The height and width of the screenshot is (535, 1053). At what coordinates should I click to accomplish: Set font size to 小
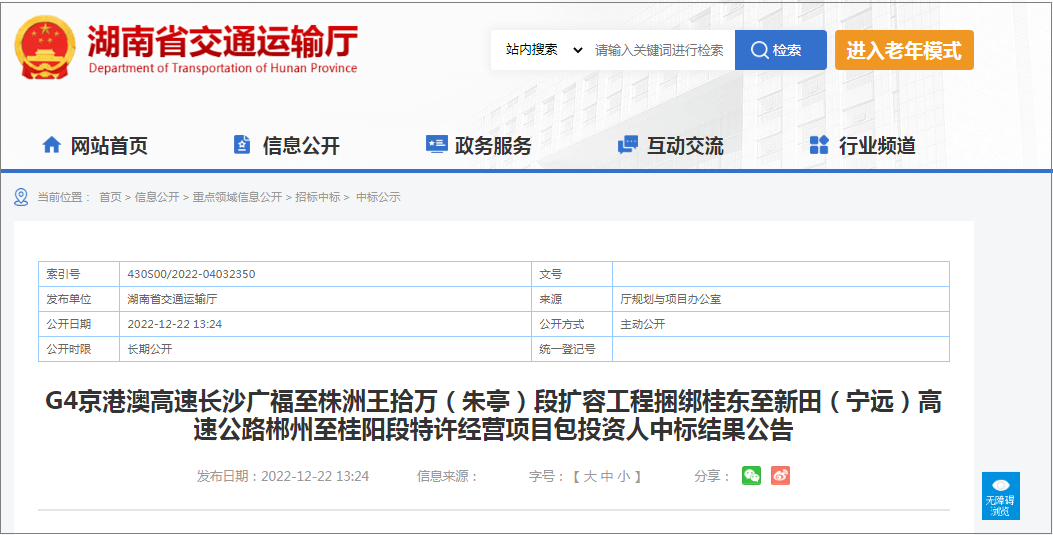pyautogui.click(x=624, y=476)
